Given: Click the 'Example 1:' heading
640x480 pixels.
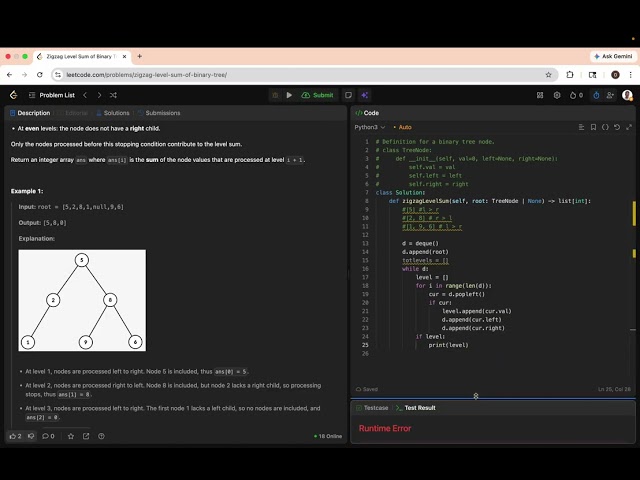Looking at the screenshot, I should click(27, 191).
